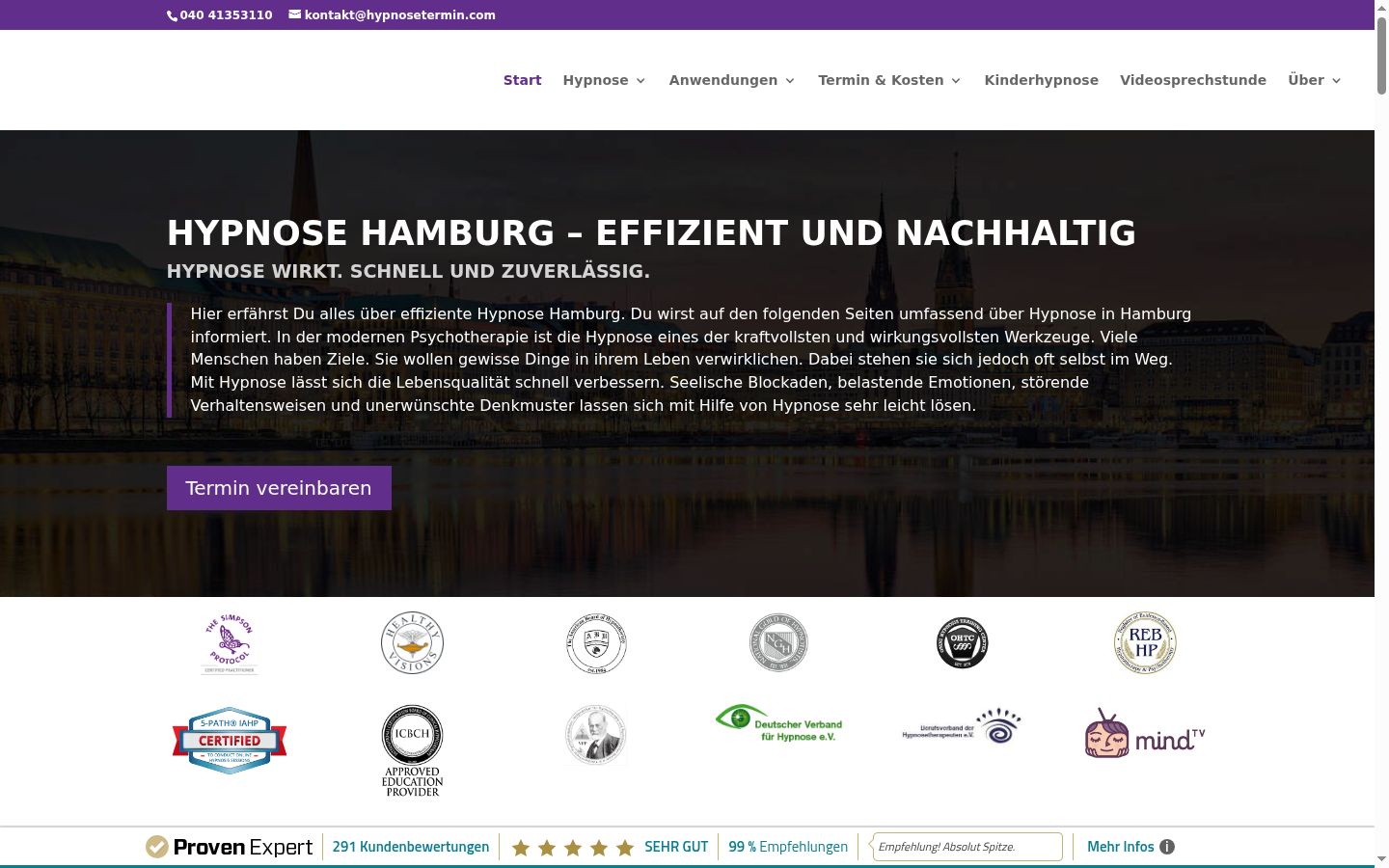Viewport: 1389px width, 868px height.
Task: Open the Healthy Visions certification logo
Action: tap(412, 642)
